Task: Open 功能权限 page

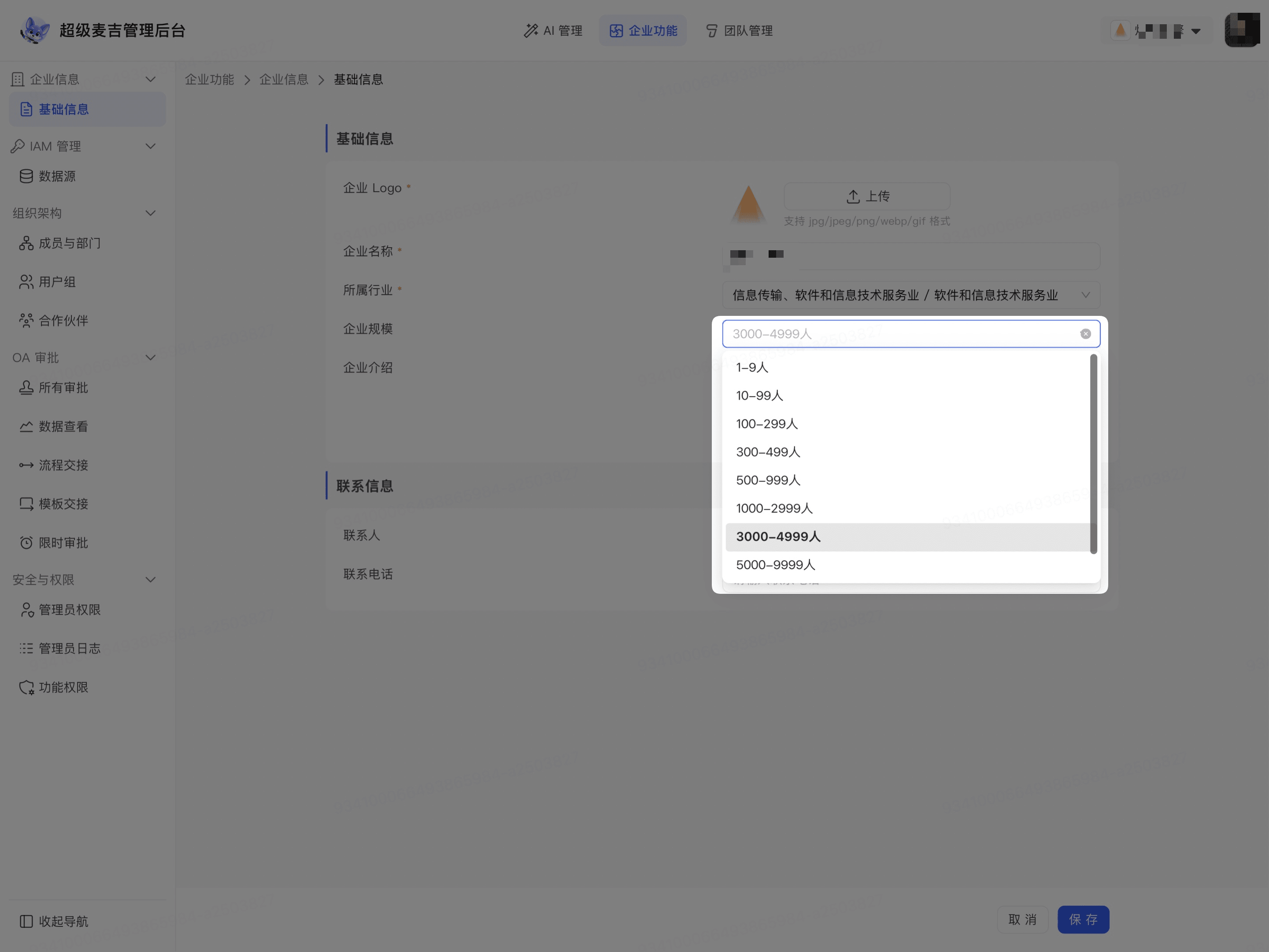Action: 87,688
